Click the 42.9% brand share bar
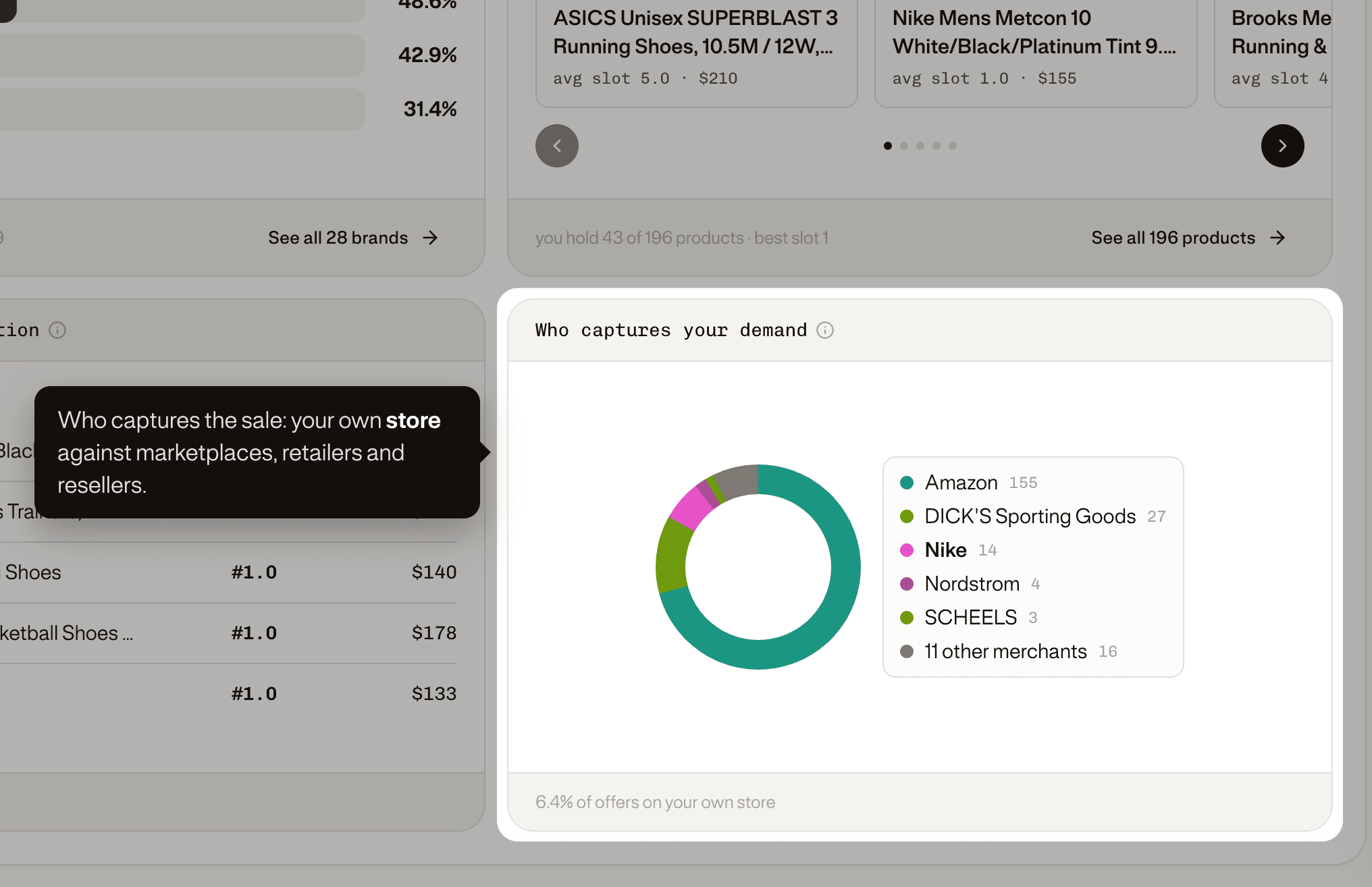Viewport: 1372px width, 887px height. click(x=182, y=55)
